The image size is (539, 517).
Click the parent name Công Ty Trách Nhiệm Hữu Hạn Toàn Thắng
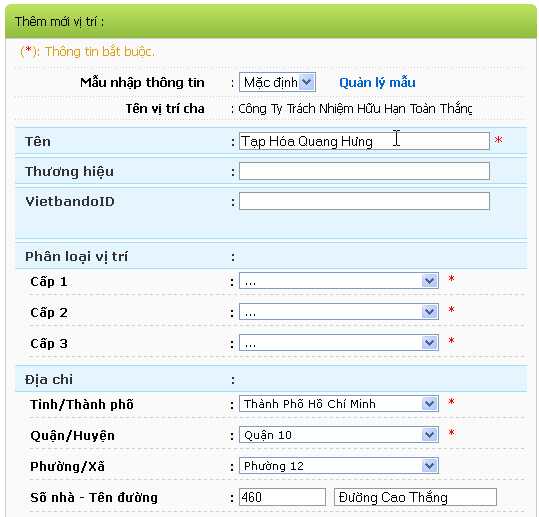click(x=355, y=109)
